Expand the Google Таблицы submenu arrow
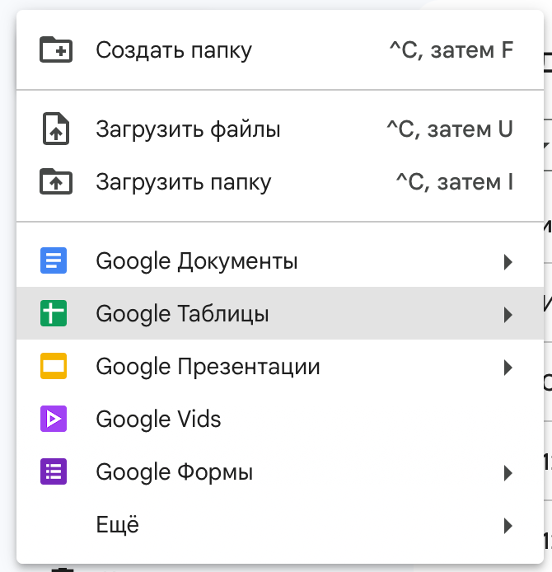This screenshot has height=572, width=552. pos(507,315)
